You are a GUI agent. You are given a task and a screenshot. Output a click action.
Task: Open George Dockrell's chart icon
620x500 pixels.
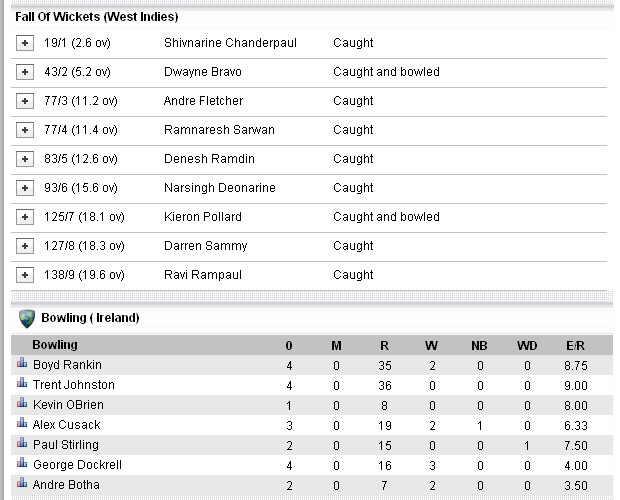click(x=22, y=463)
